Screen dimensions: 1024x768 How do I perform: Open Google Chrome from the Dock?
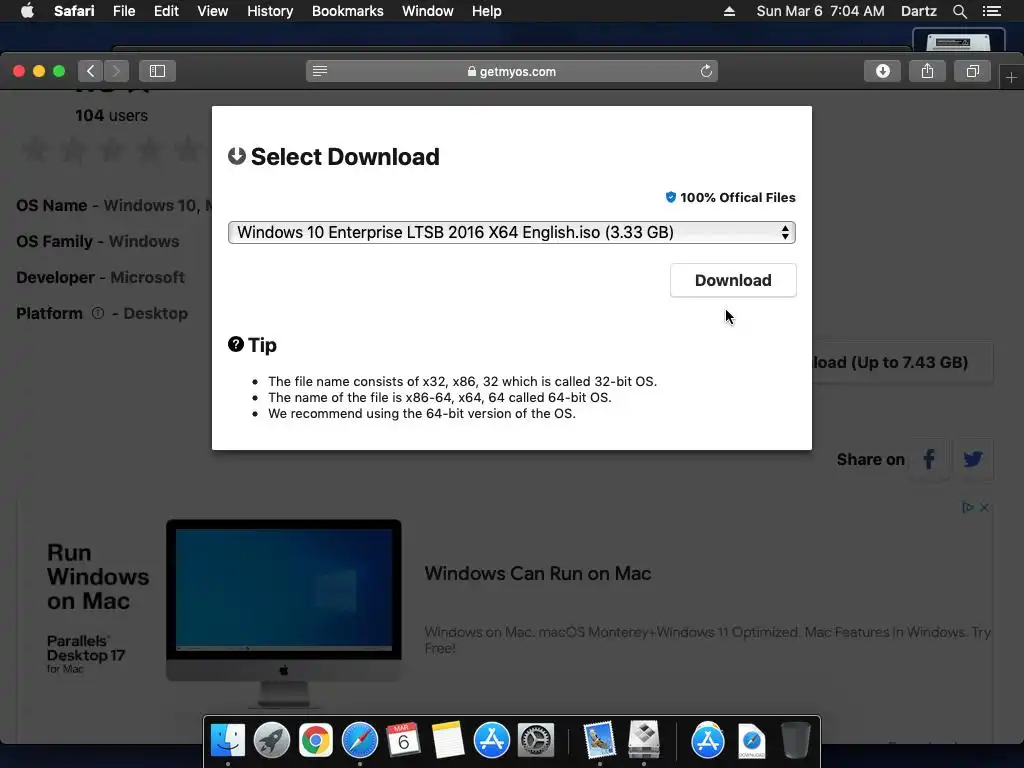click(x=315, y=741)
